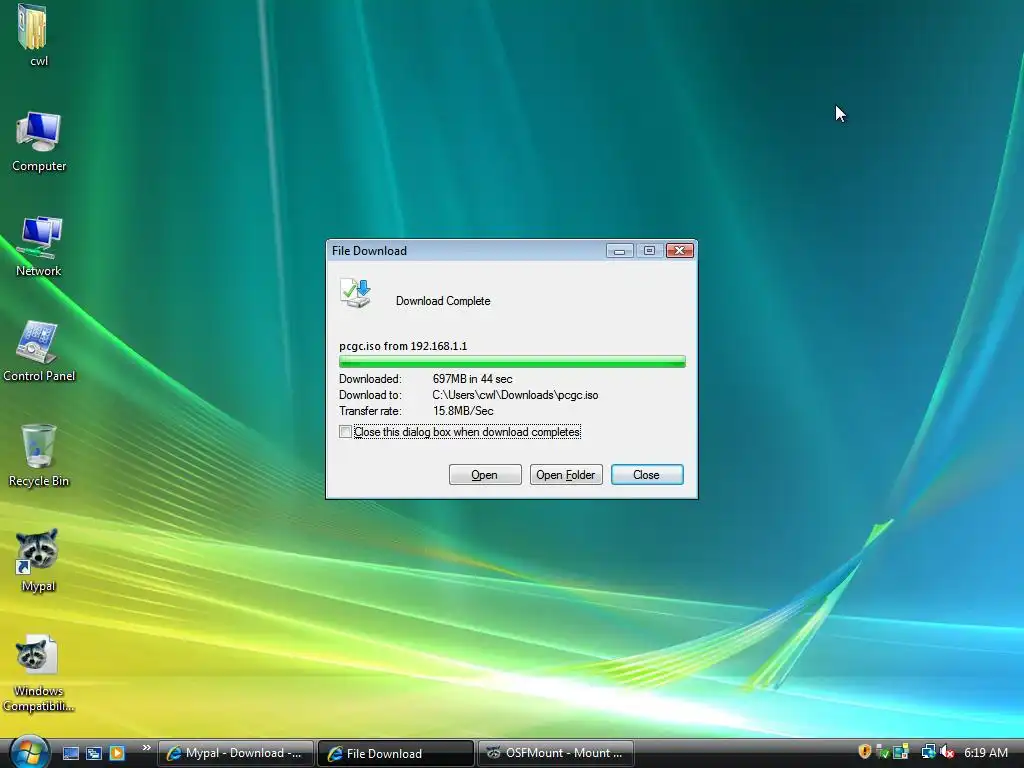The width and height of the screenshot is (1024, 768).
Task: Close File Download with the red X
Action: coord(679,251)
